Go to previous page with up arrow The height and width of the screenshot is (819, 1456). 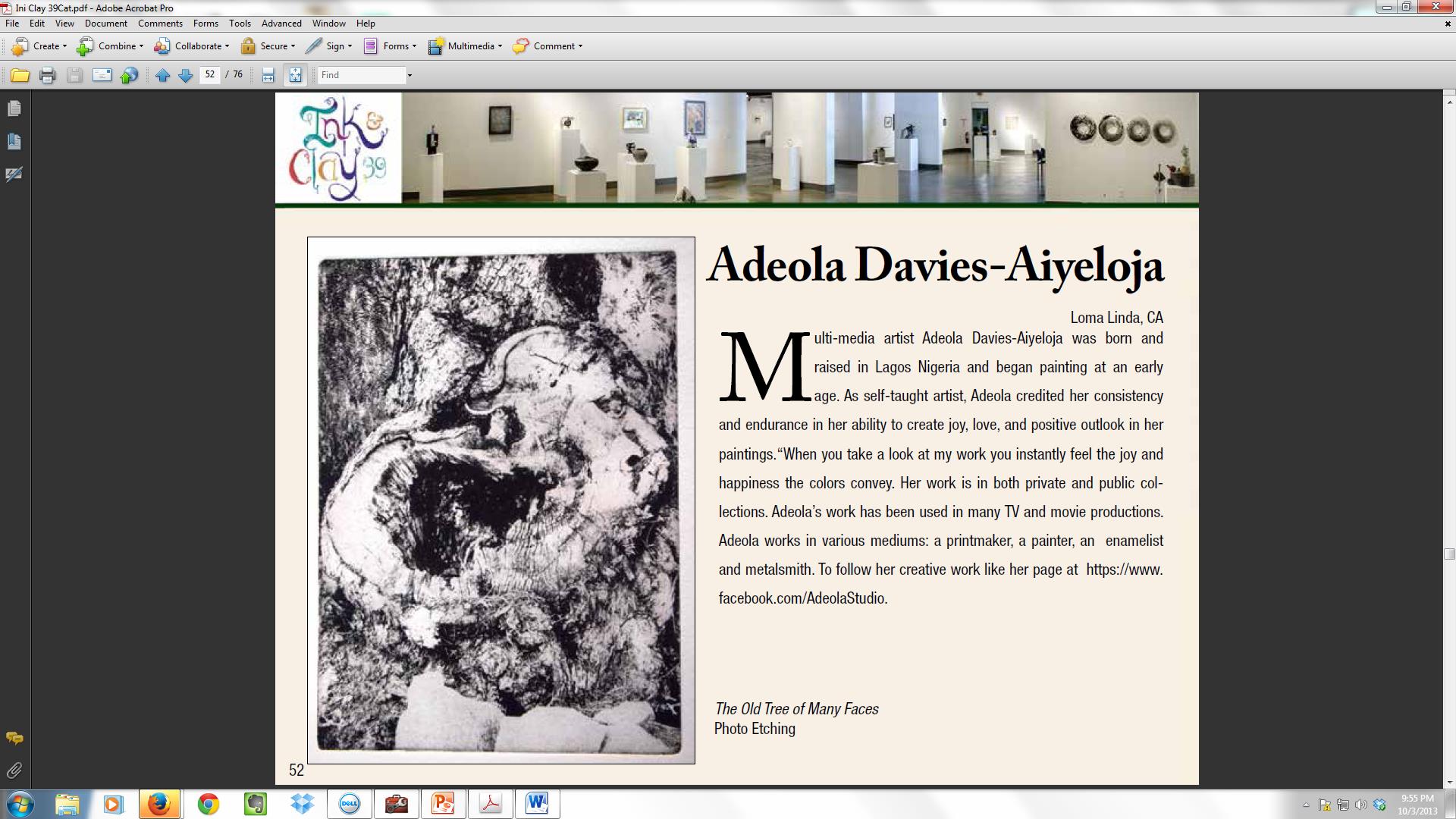(x=162, y=75)
